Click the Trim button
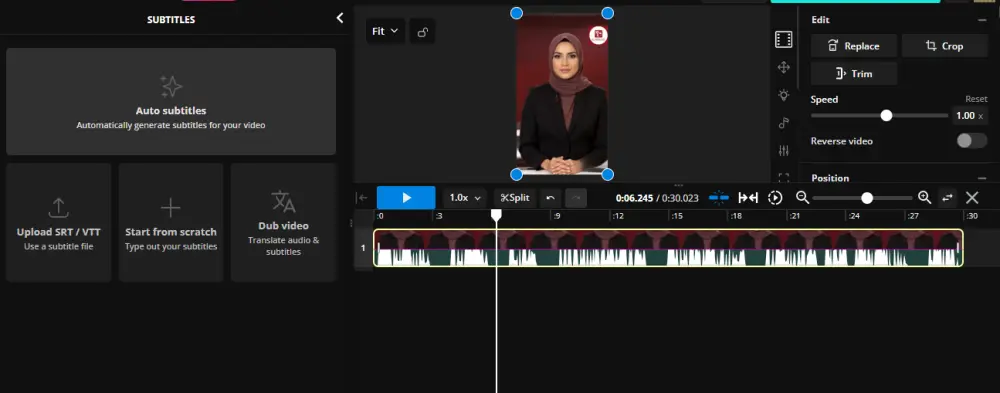Image resolution: width=1000 pixels, height=393 pixels. coord(854,74)
